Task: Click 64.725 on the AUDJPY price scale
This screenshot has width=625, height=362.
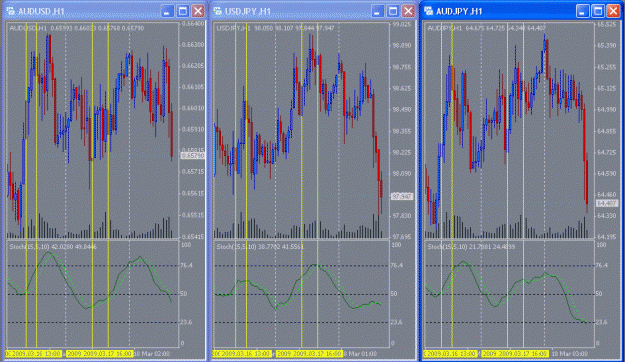Action: click(x=607, y=152)
